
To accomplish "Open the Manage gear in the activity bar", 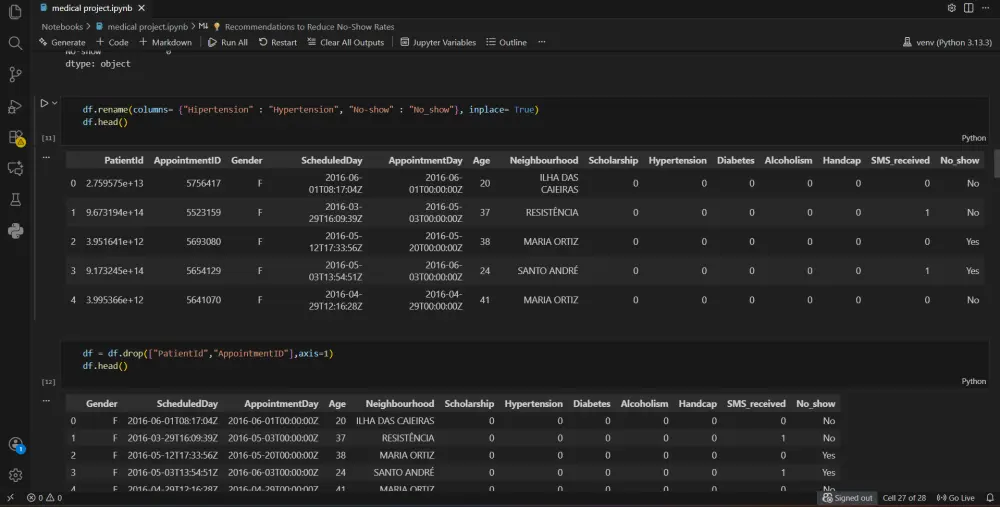I will pos(15,475).
